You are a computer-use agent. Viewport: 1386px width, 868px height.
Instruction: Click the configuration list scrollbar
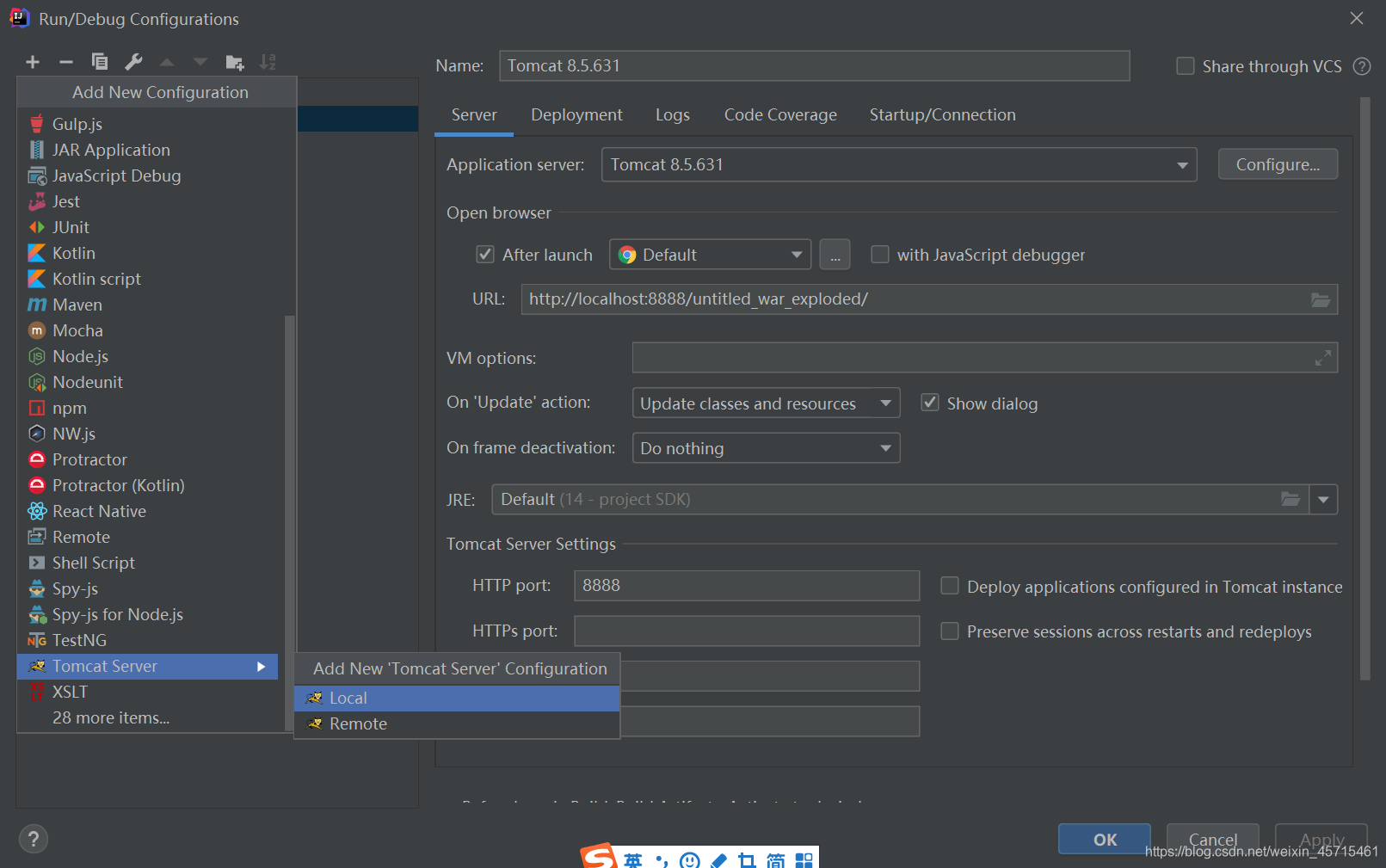click(x=290, y=522)
